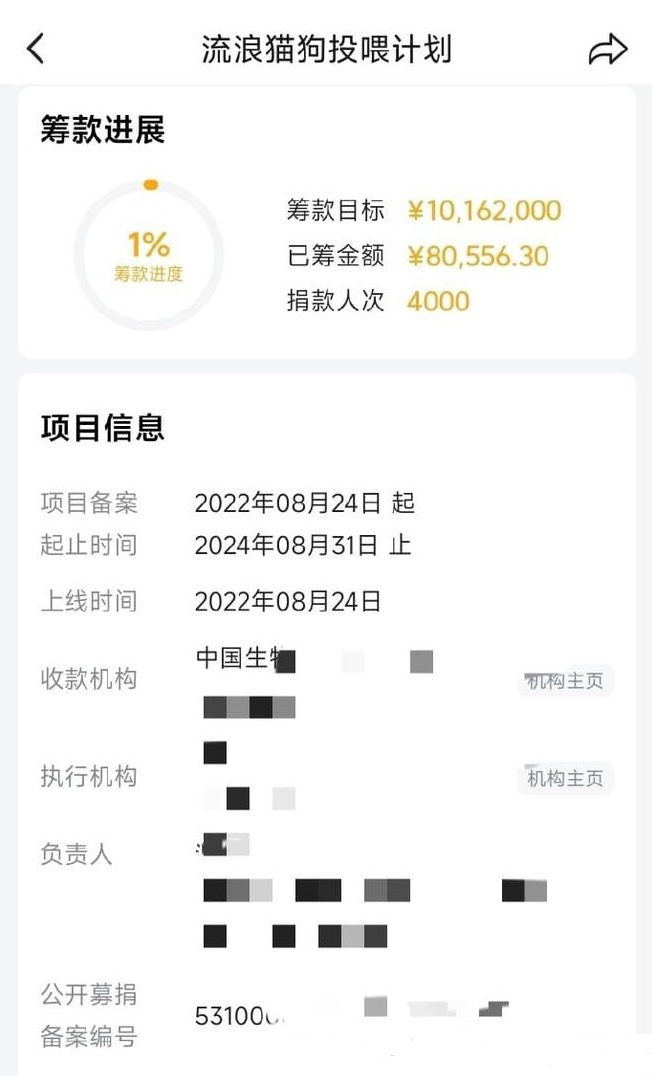Screen dimensions: 653x1079
Task: Tap the 上线时间 date value
Action: click(x=288, y=601)
